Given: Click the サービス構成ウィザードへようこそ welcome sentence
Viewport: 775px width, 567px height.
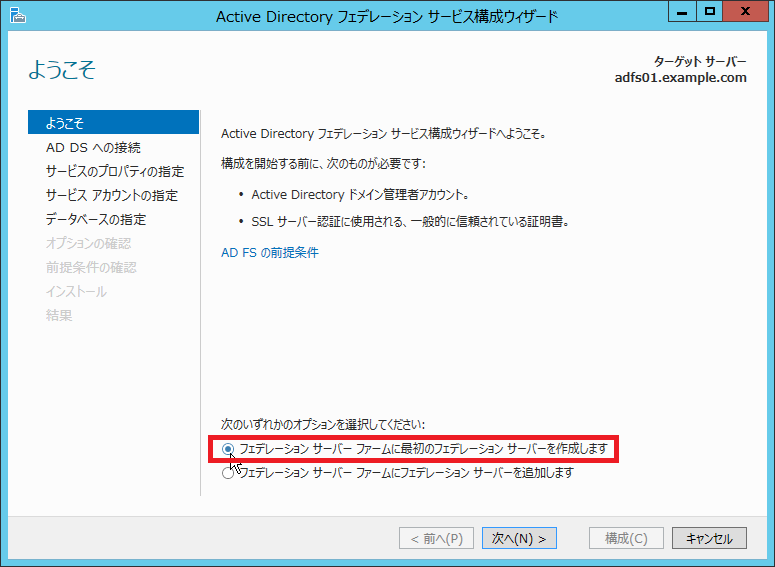Looking at the screenshot, I should point(384,134).
